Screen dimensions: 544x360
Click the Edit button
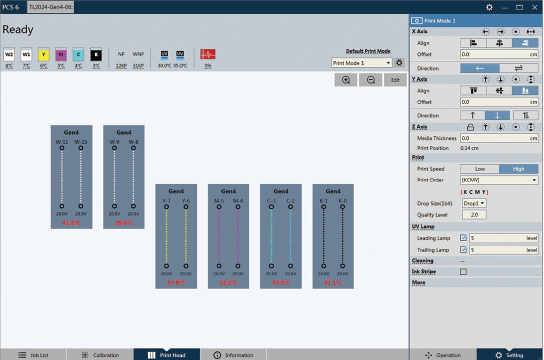[395, 80]
